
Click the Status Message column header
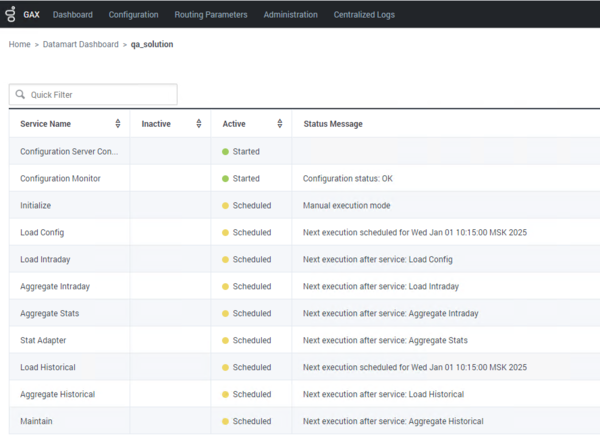coord(333,124)
